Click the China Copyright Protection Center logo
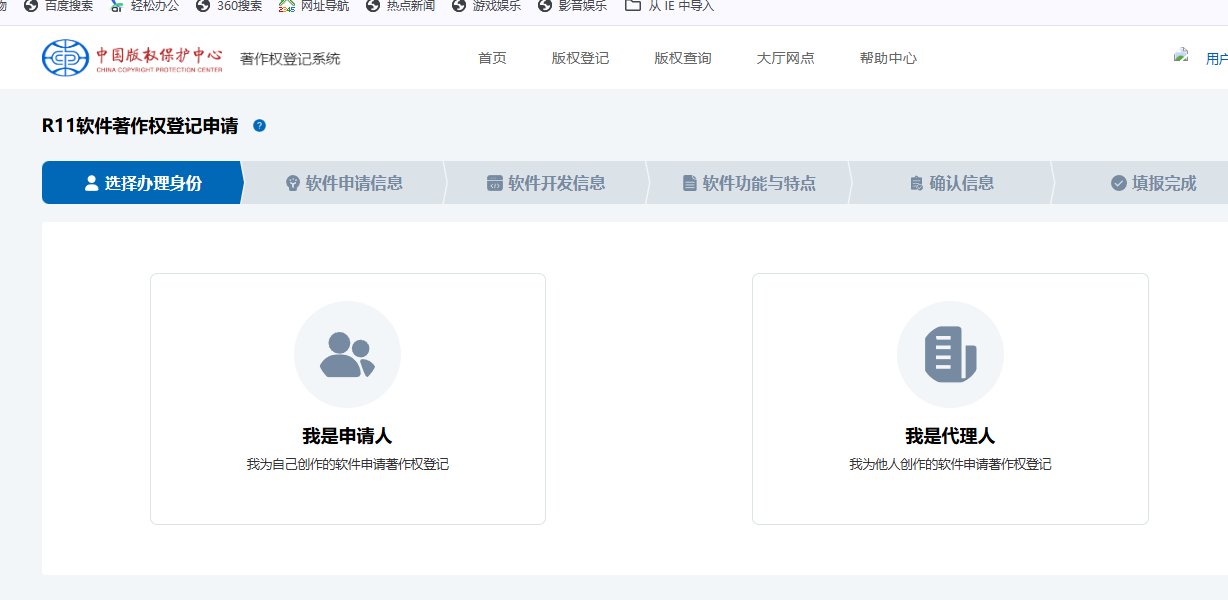Image resolution: width=1228 pixels, height=600 pixels. pyautogui.click(x=132, y=58)
